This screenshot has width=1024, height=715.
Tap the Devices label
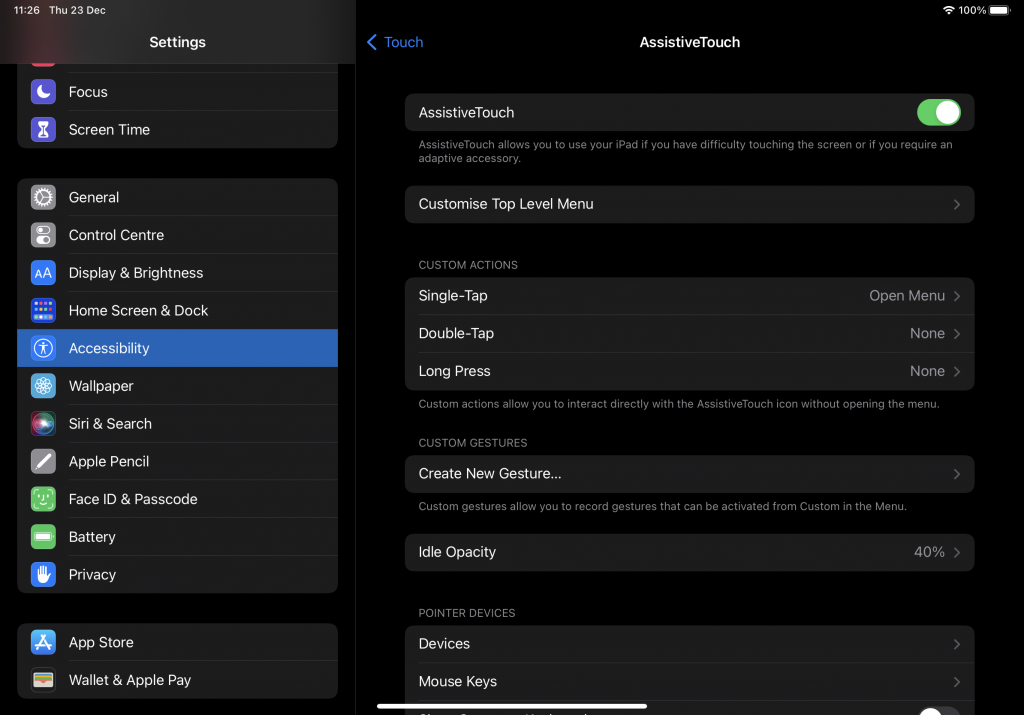click(x=444, y=644)
